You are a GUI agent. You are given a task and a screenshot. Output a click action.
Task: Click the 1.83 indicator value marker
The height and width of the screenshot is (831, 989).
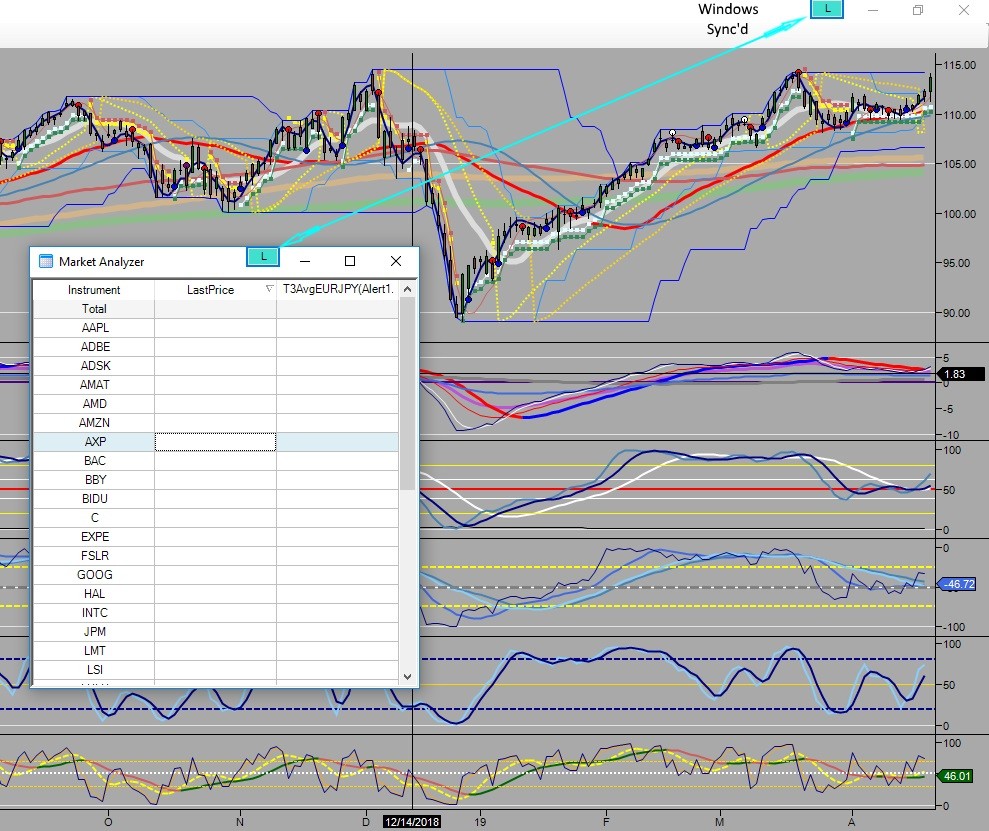point(960,374)
